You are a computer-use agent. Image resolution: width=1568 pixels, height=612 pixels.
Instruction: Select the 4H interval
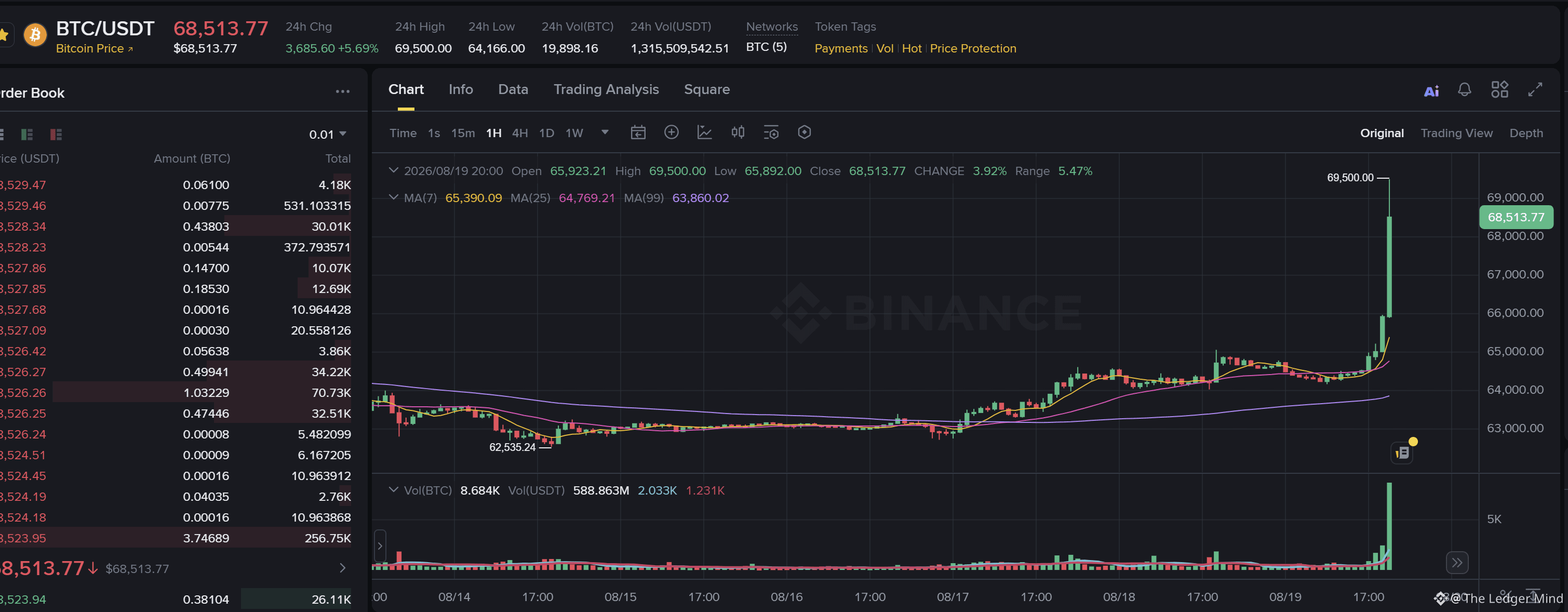click(x=520, y=133)
